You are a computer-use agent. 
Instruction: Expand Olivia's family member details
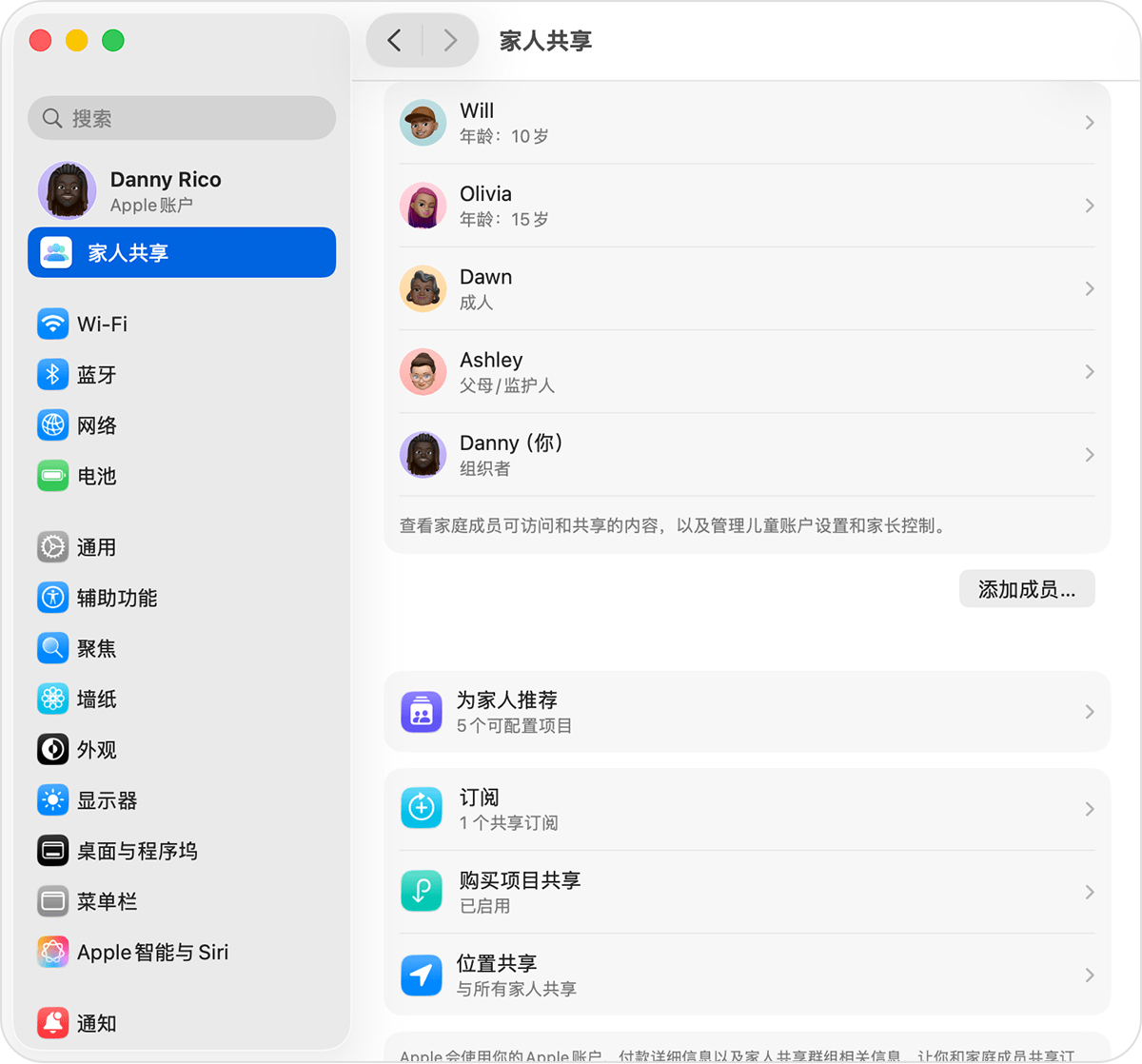coord(1090,206)
